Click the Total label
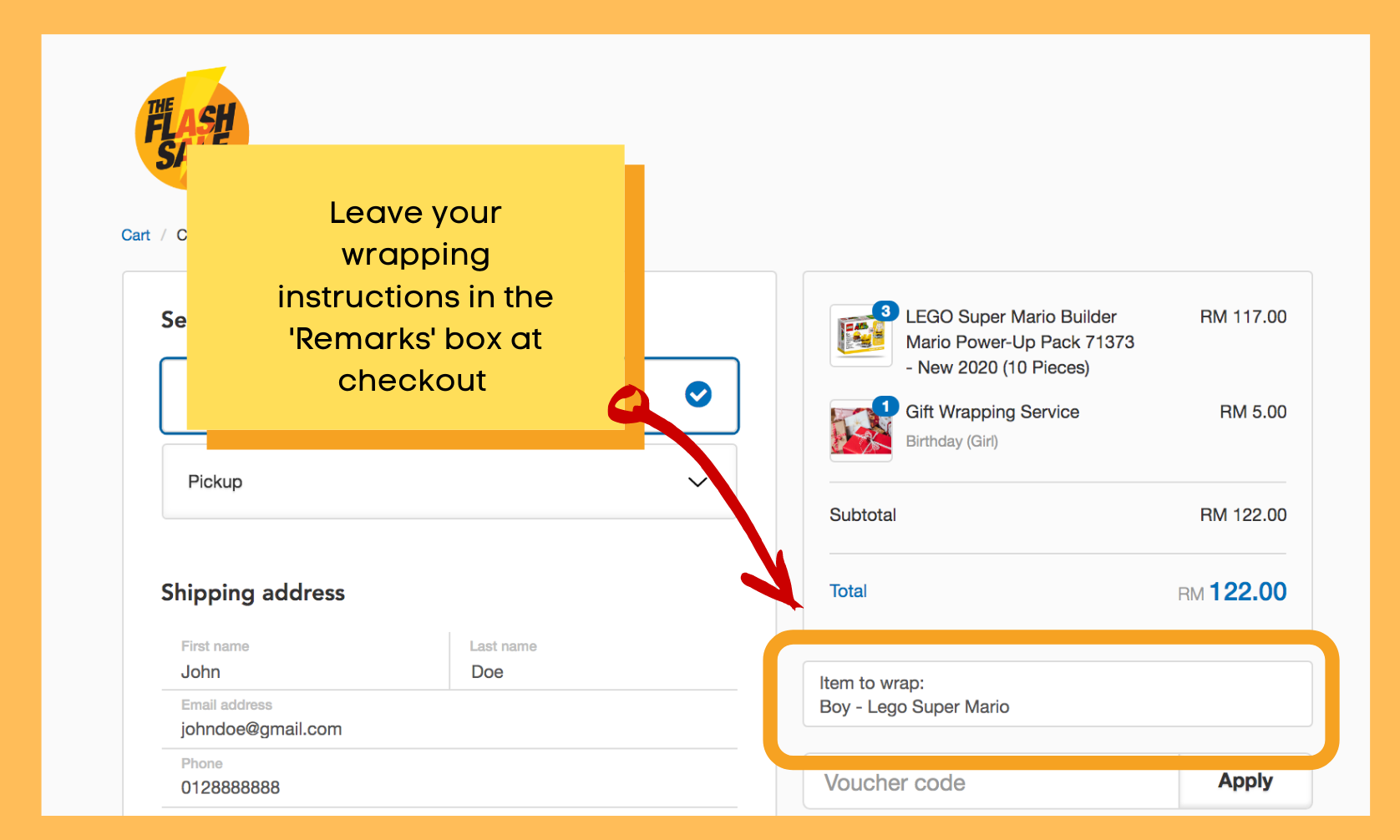Image resolution: width=1400 pixels, height=840 pixels. point(848,591)
